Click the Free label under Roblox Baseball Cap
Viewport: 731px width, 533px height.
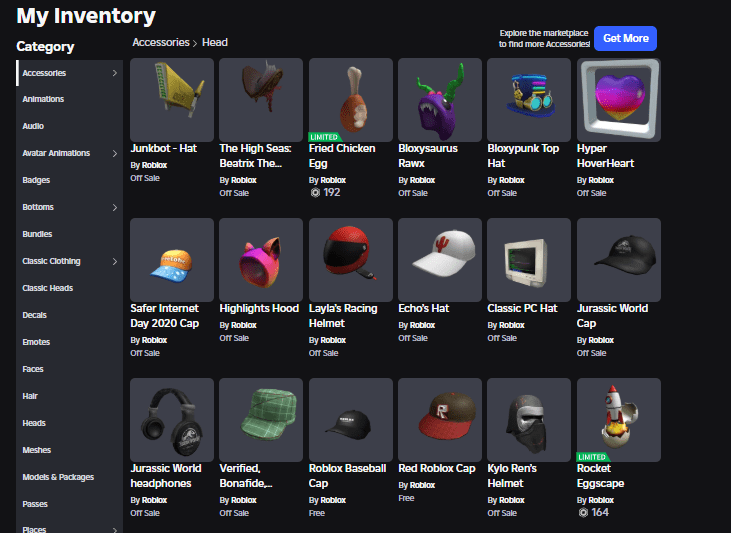(317, 513)
